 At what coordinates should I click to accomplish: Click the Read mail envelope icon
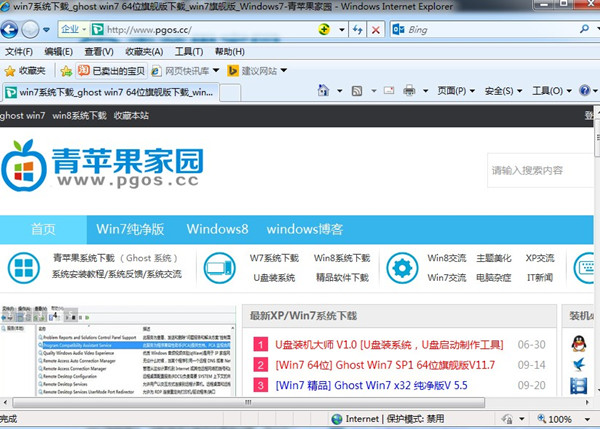389,91
